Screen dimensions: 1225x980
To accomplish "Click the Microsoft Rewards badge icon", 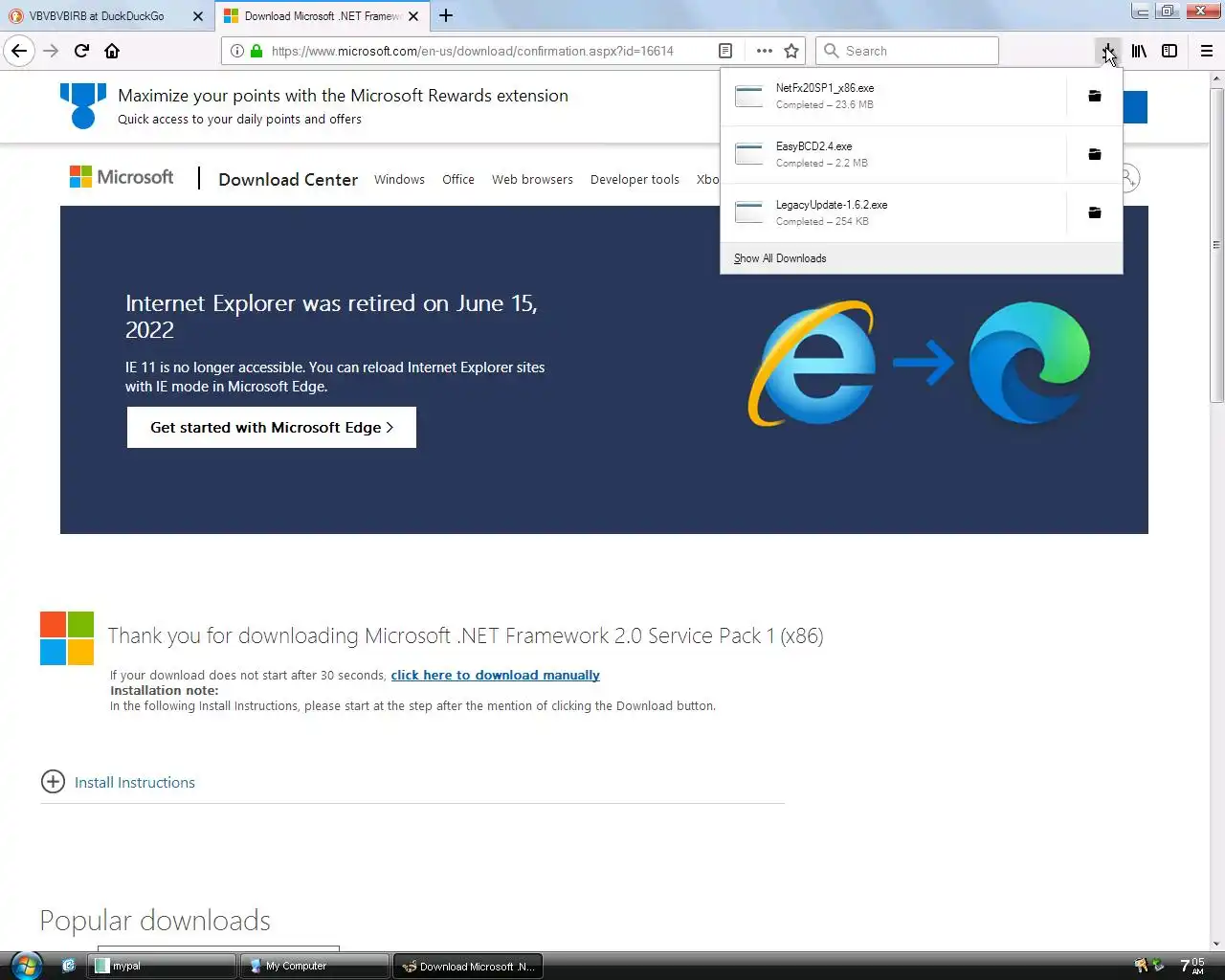I will coord(83,105).
